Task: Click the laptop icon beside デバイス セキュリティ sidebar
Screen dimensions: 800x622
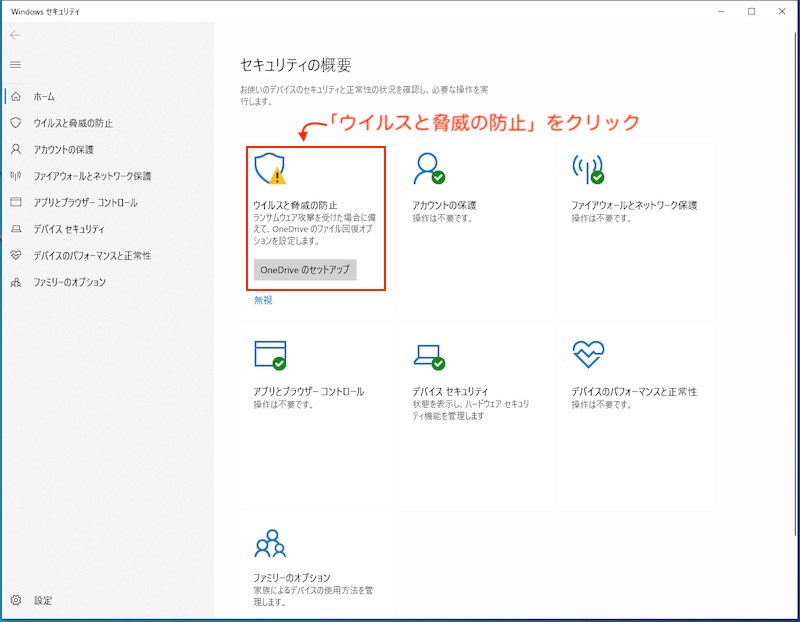Action: click(16, 229)
